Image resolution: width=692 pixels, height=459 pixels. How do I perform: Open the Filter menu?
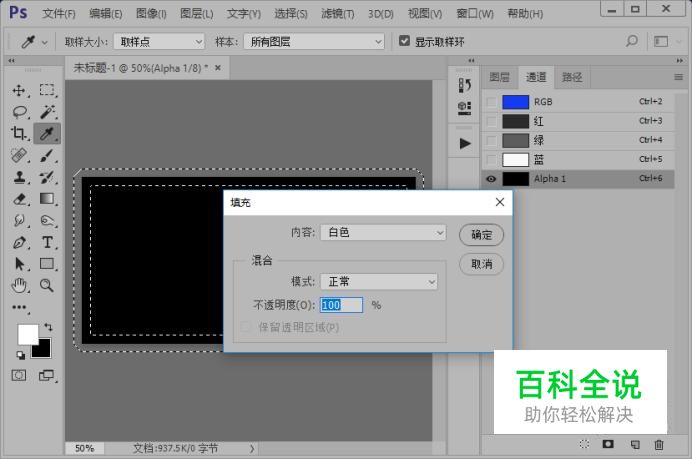338,14
